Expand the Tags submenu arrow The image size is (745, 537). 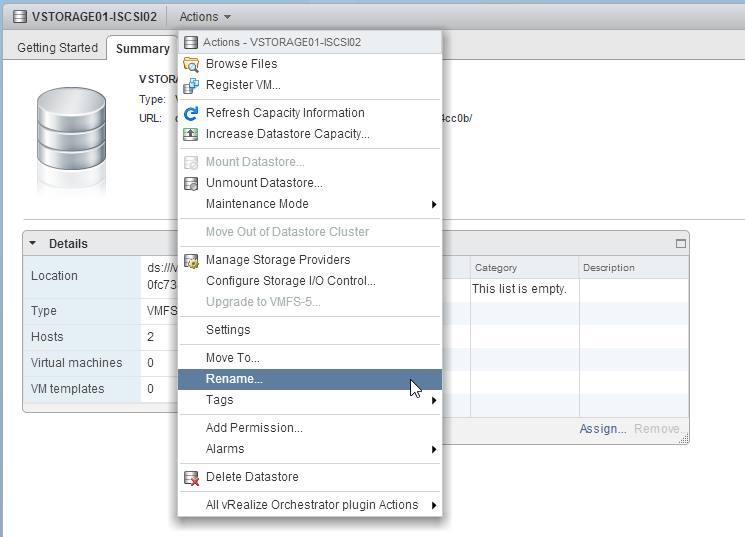pos(434,400)
